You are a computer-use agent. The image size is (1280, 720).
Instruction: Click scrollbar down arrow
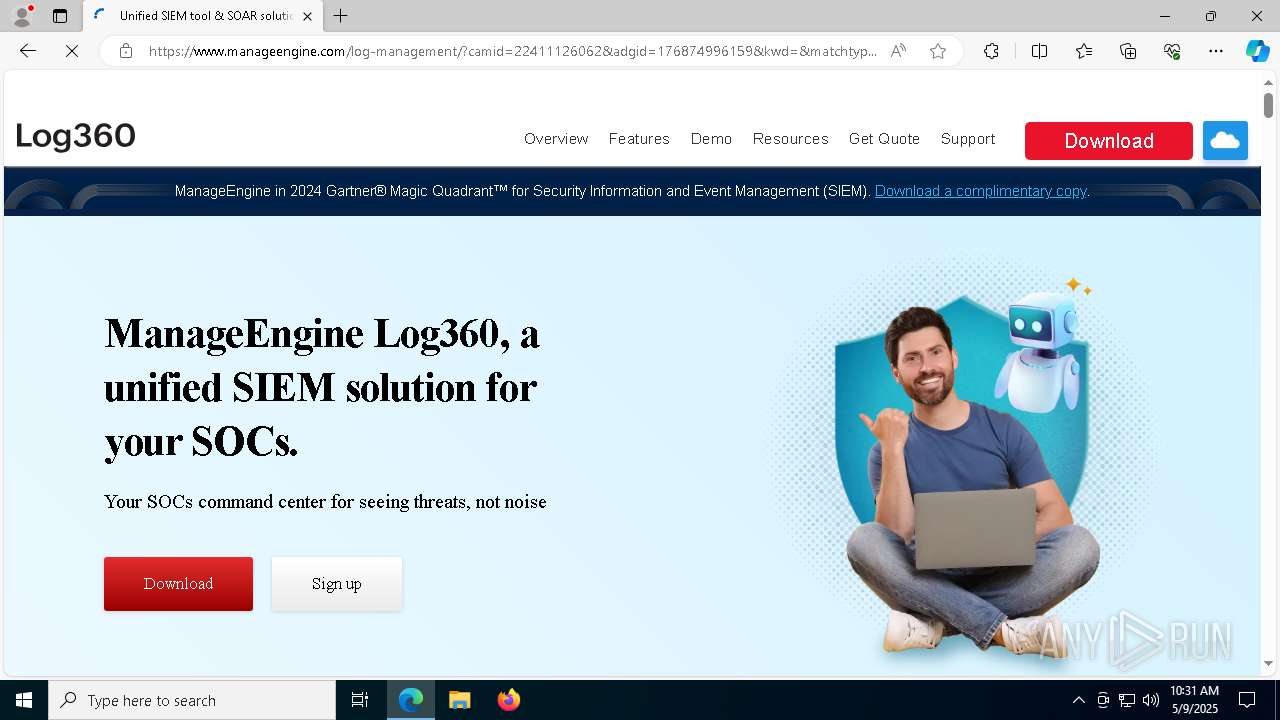[x=1268, y=663]
